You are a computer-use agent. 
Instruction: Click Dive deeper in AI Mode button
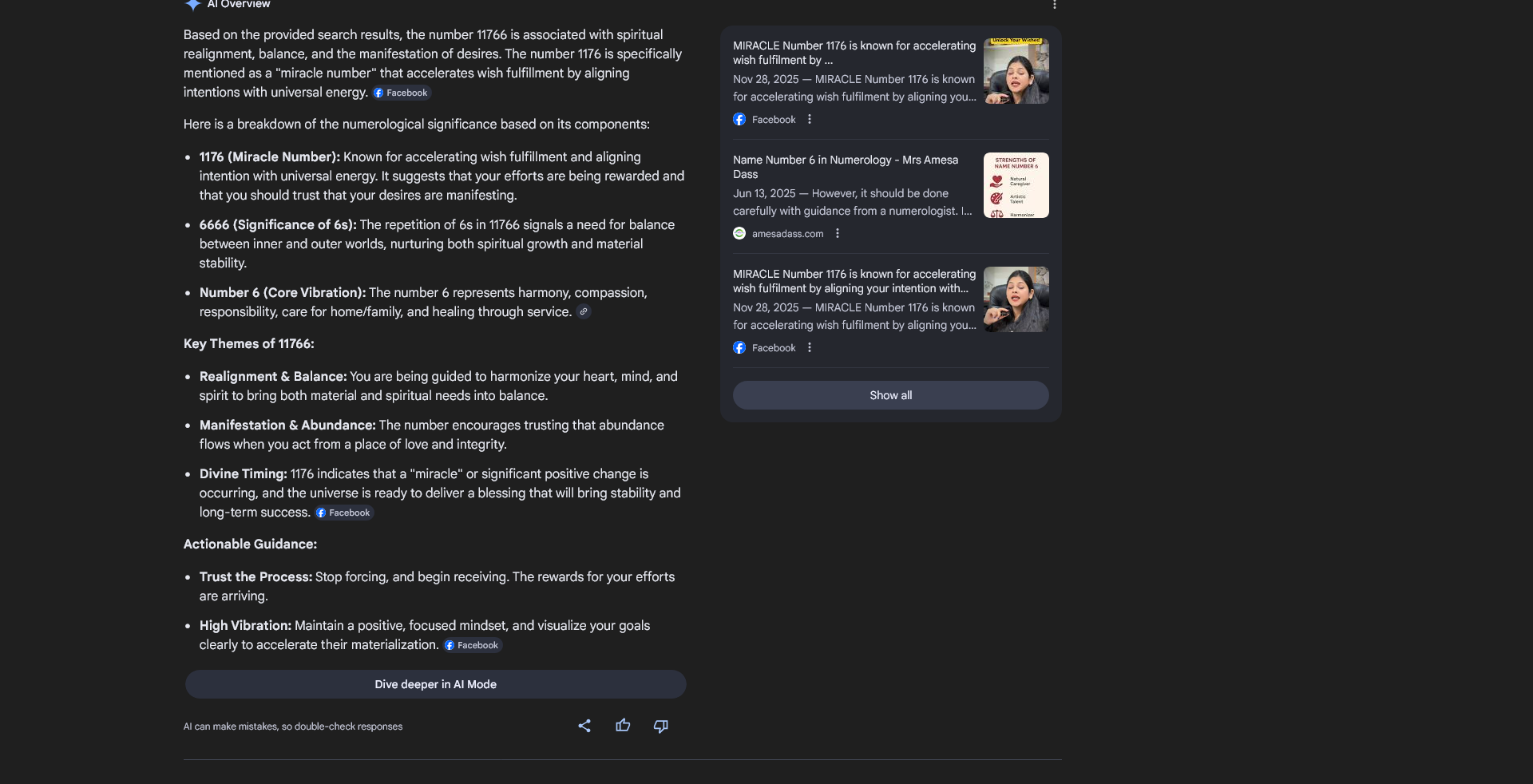click(x=436, y=684)
